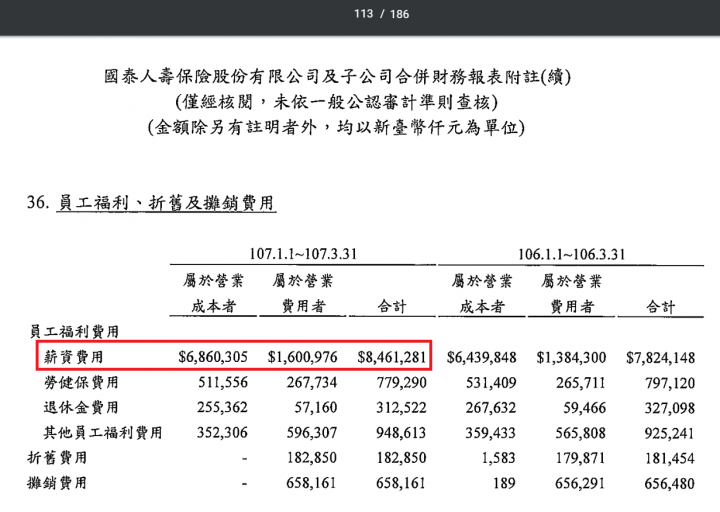Click the value 359,433
The height and width of the screenshot is (512, 720).
490,433
